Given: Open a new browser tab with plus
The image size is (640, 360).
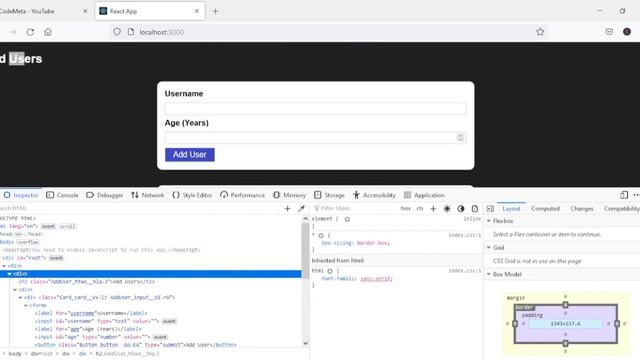Looking at the screenshot, I should [x=215, y=11].
